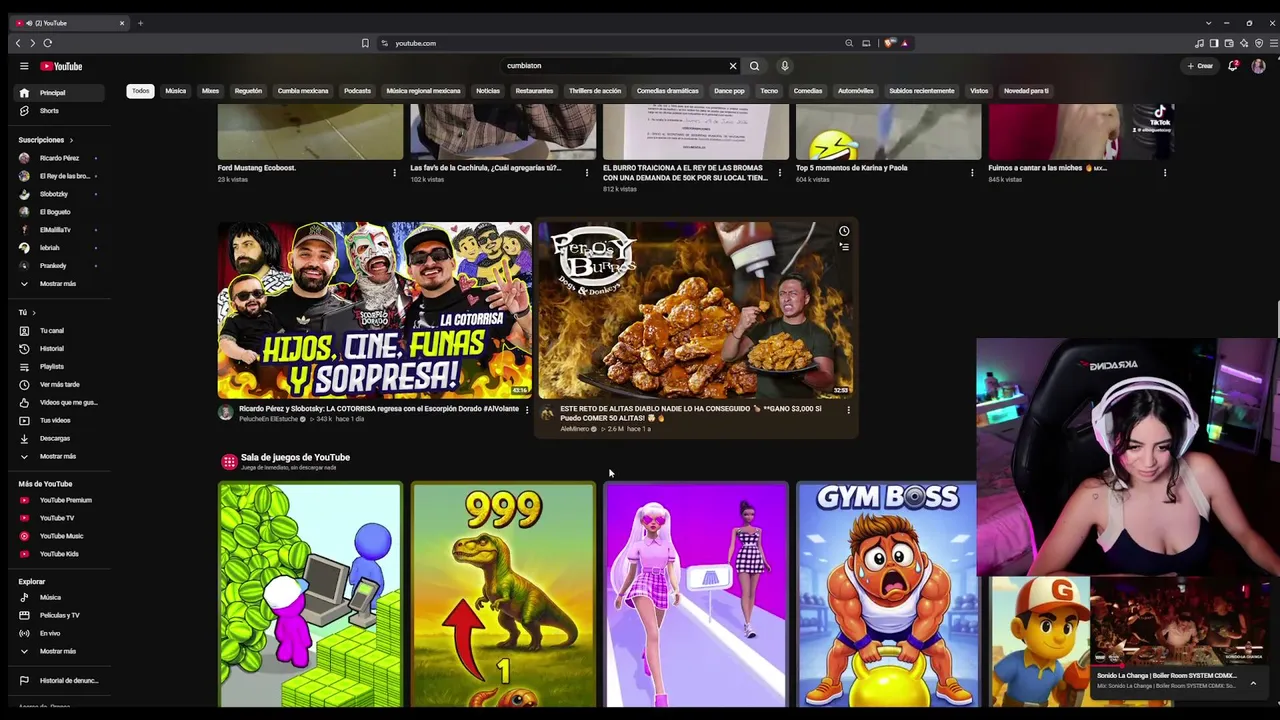Click the YouTube logo
Viewport: 1280px width, 720px height.
(61, 66)
